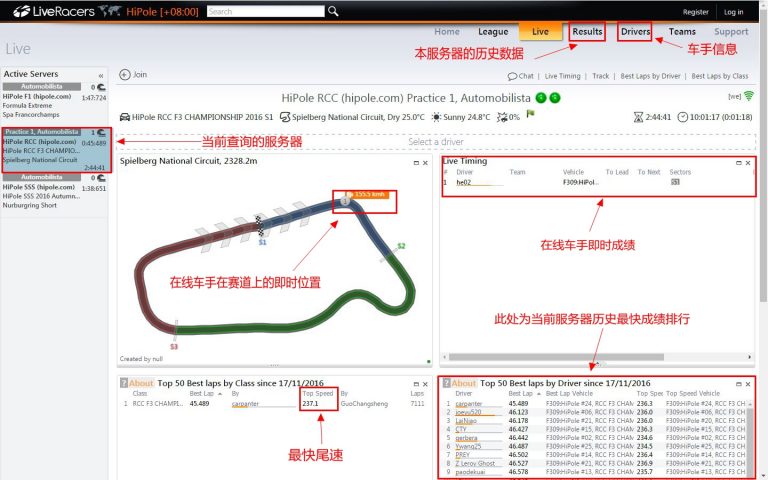
Task: Open the Teams tab
Action: (x=682, y=31)
